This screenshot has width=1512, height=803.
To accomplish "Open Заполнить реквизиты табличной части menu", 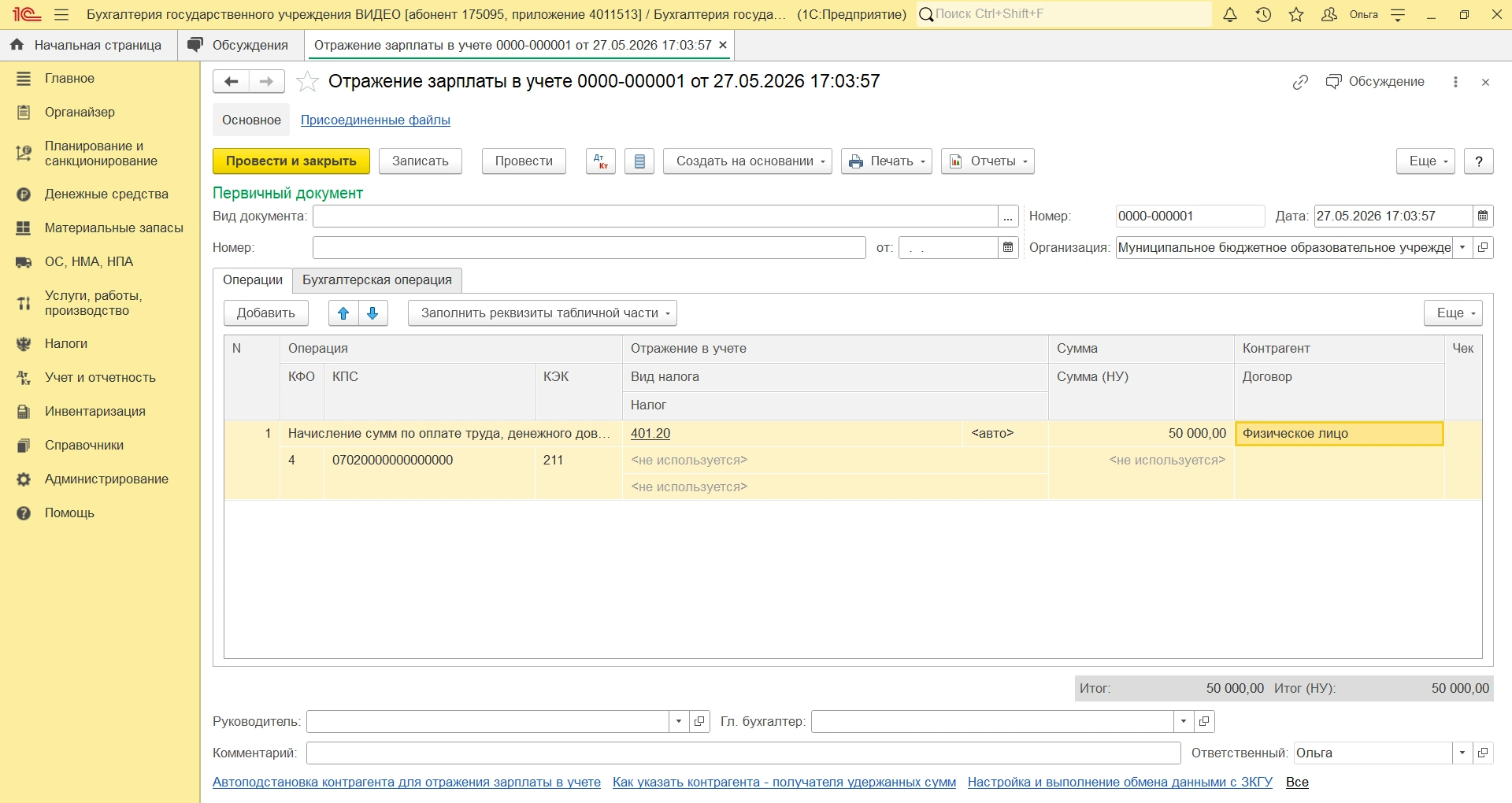I will pos(543,313).
